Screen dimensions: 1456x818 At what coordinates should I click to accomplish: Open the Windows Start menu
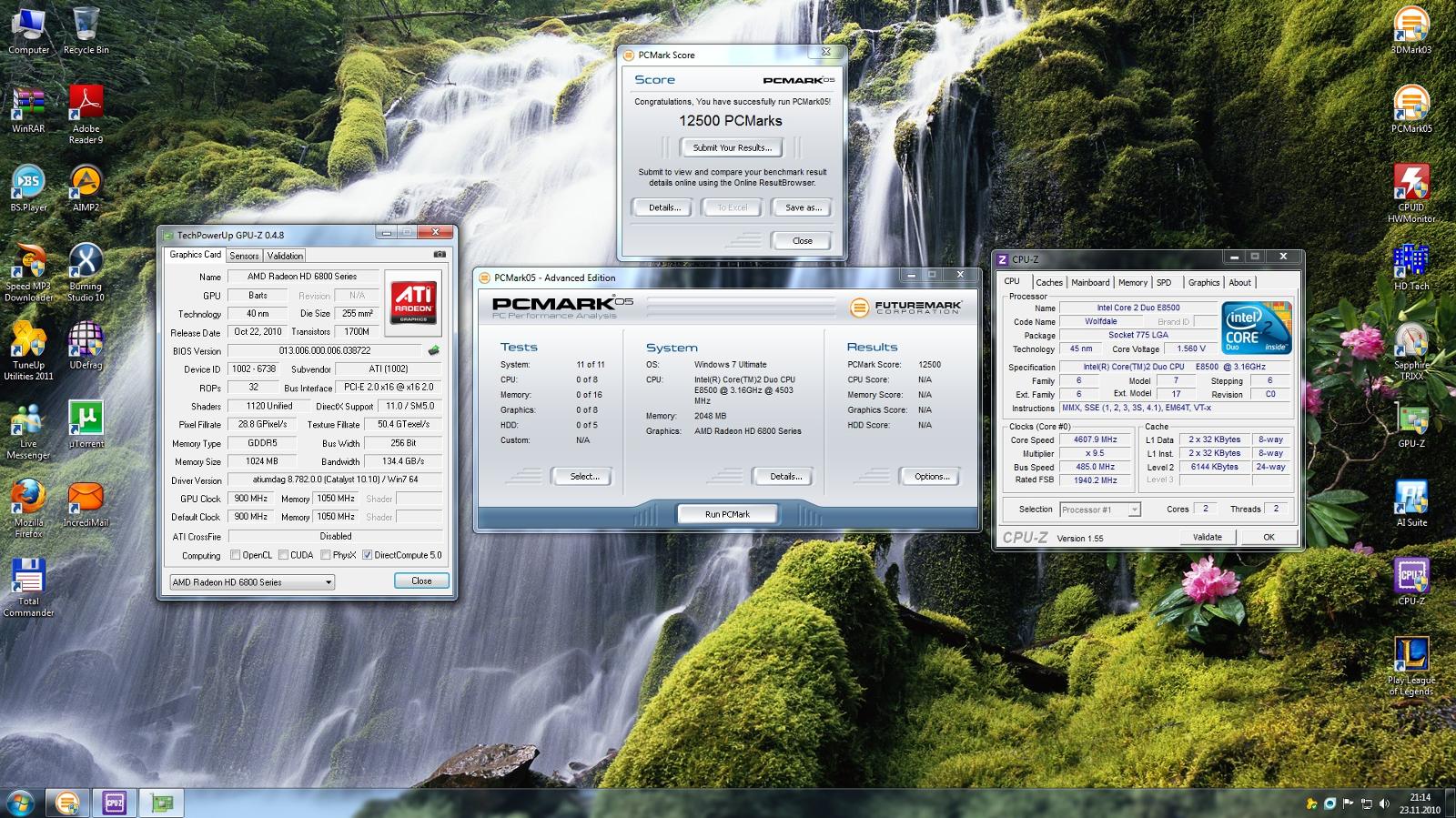tap(20, 803)
